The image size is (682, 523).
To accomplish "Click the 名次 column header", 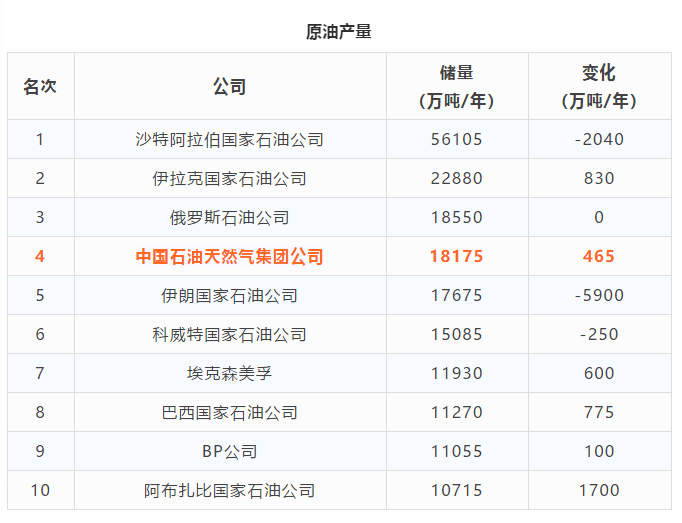I will pos(40,86).
